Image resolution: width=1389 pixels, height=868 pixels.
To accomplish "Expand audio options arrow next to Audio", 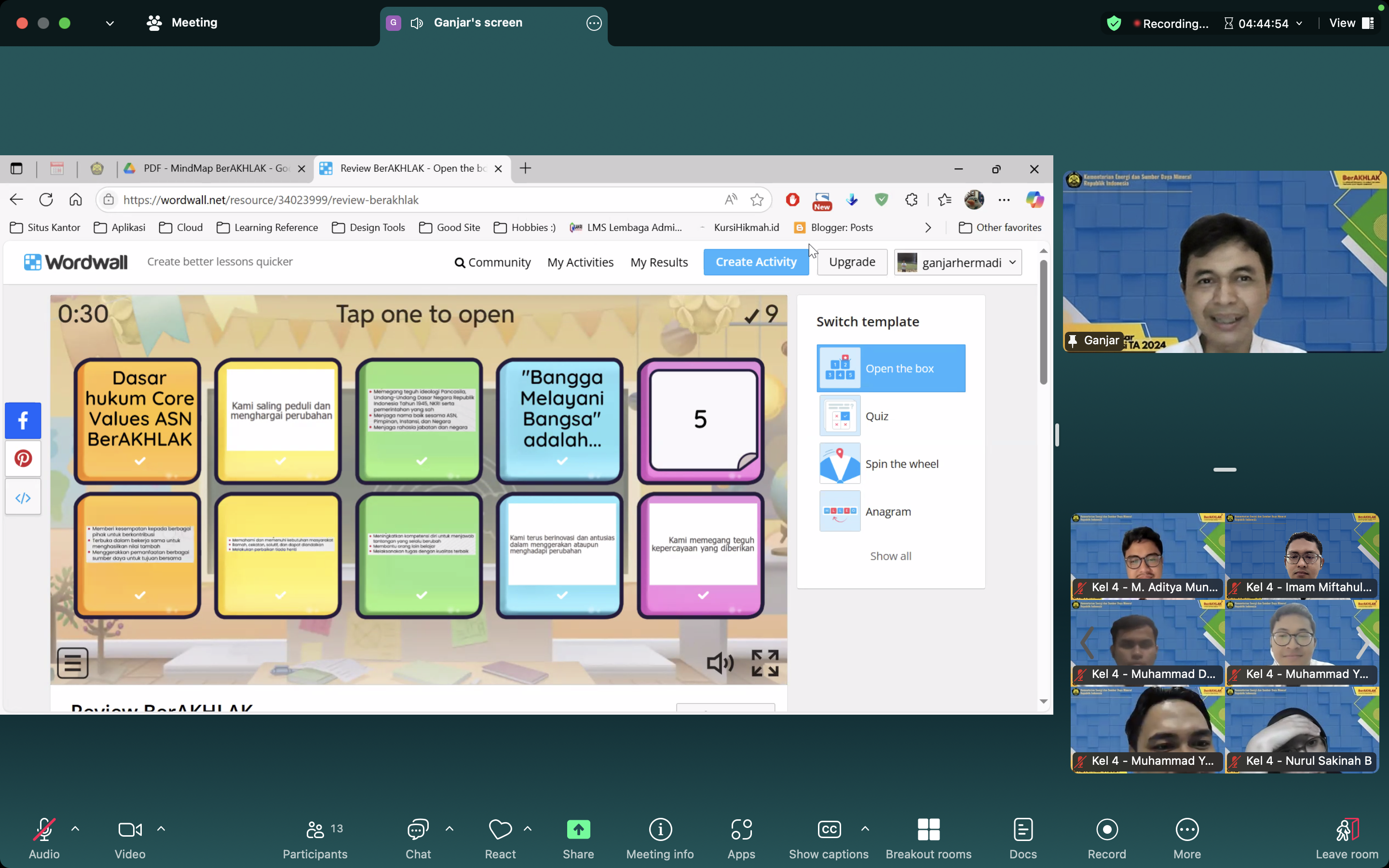I will coord(75,828).
